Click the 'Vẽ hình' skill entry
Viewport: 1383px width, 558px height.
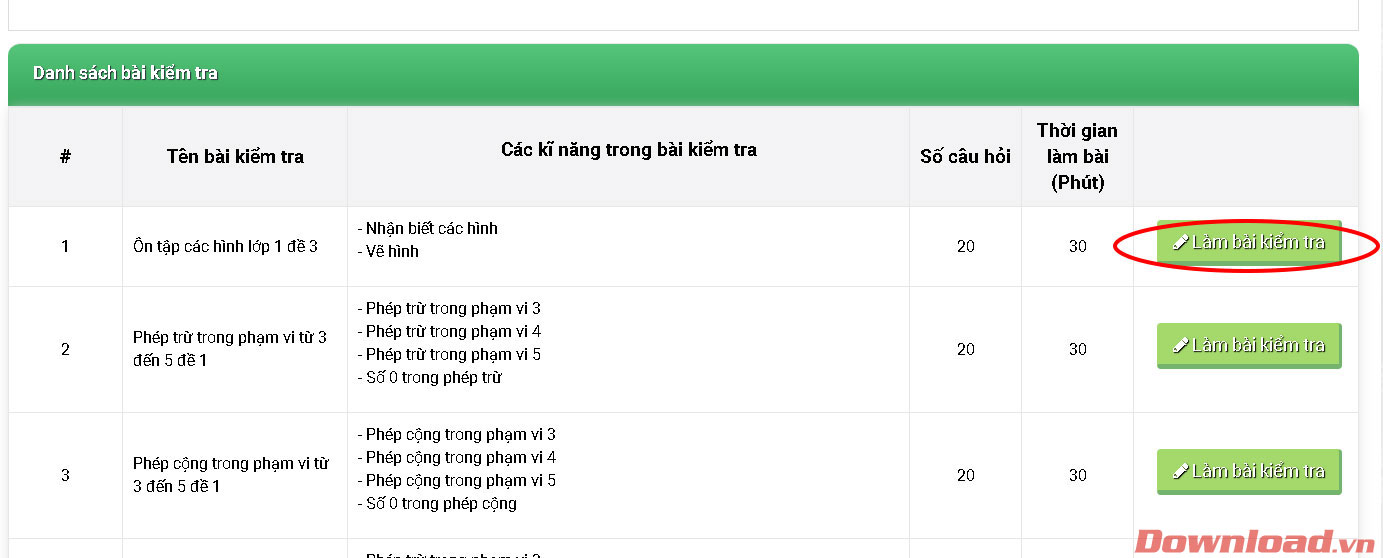391,251
